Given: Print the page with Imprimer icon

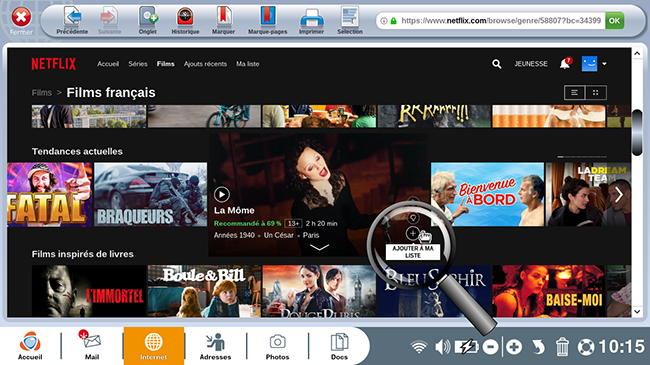Looking at the screenshot, I should [311, 18].
